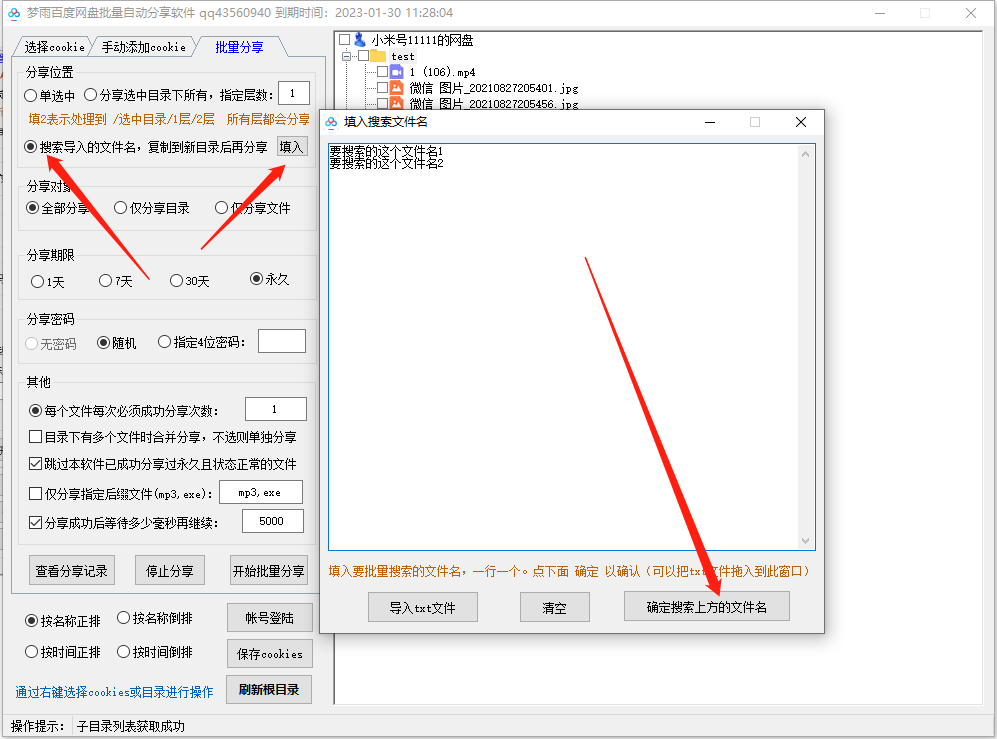Check the checkbox next to the test folder

point(363,56)
